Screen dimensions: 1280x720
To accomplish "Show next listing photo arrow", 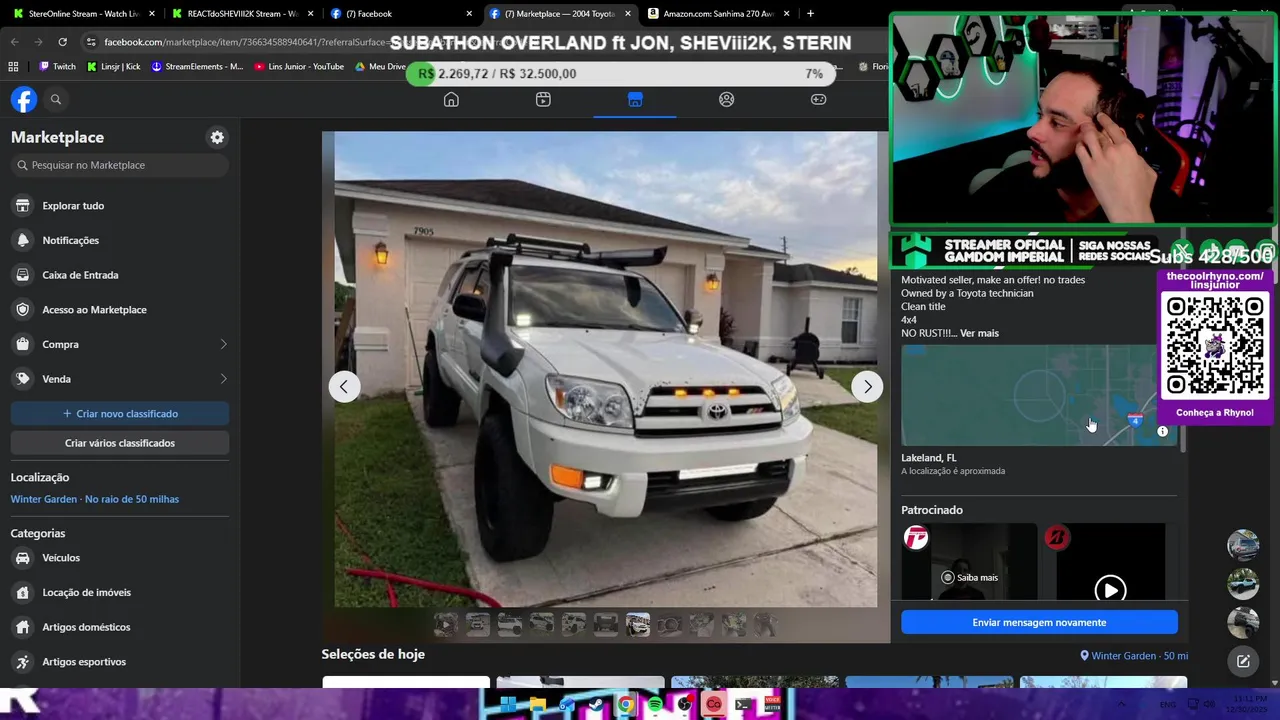I will tap(867, 386).
